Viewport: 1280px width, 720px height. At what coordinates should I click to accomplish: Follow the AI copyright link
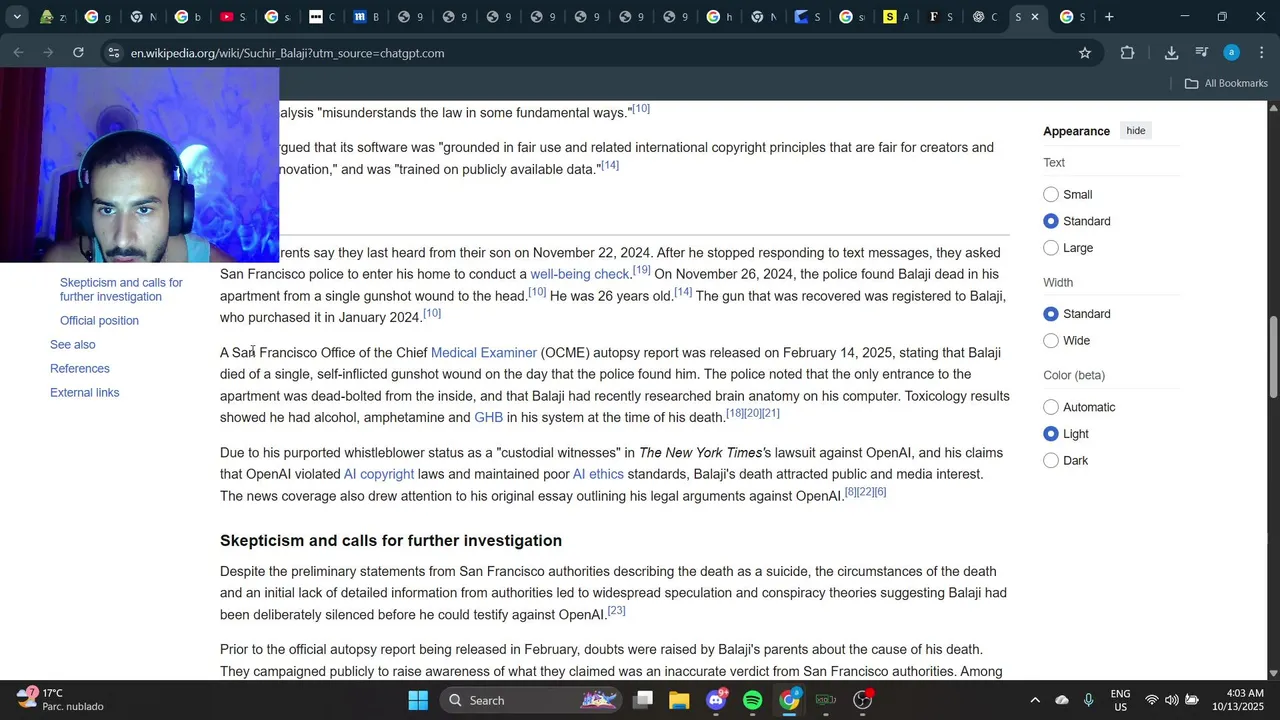point(379,474)
